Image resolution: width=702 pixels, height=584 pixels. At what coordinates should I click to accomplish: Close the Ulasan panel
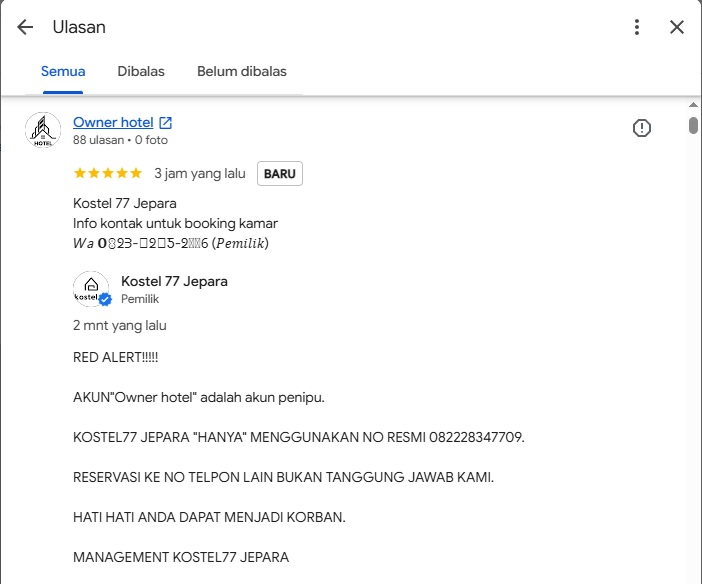(676, 27)
